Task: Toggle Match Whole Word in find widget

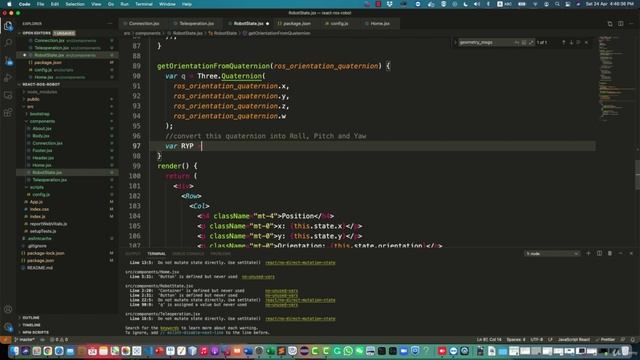Action: pos(524,42)
